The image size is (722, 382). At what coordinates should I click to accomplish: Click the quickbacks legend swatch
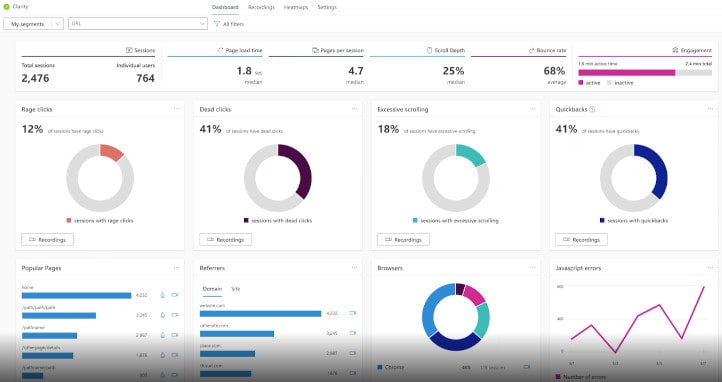click(602, 220)
